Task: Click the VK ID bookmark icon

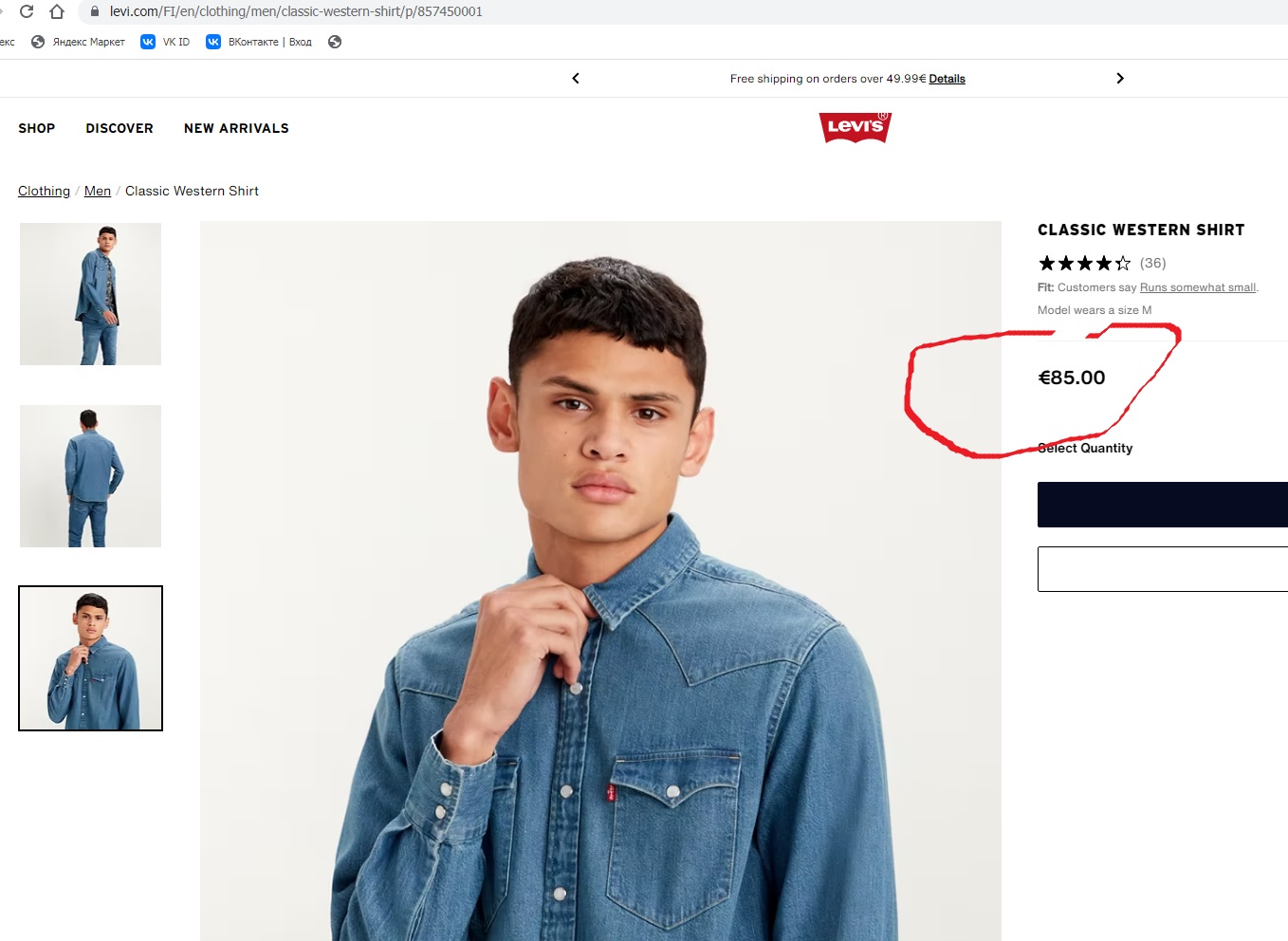Action: [148, 42]
